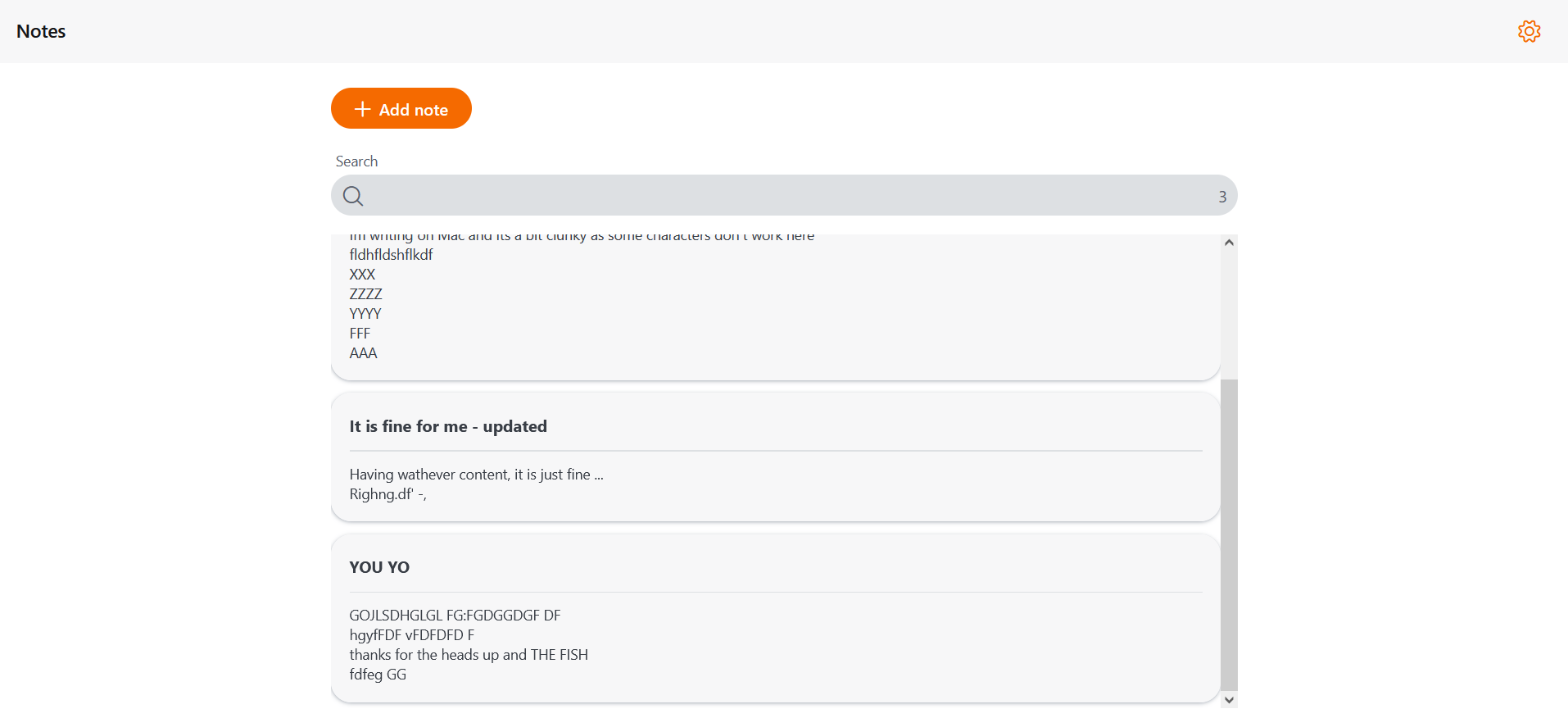Click the magnifier icon in search bar

point(353,196)
